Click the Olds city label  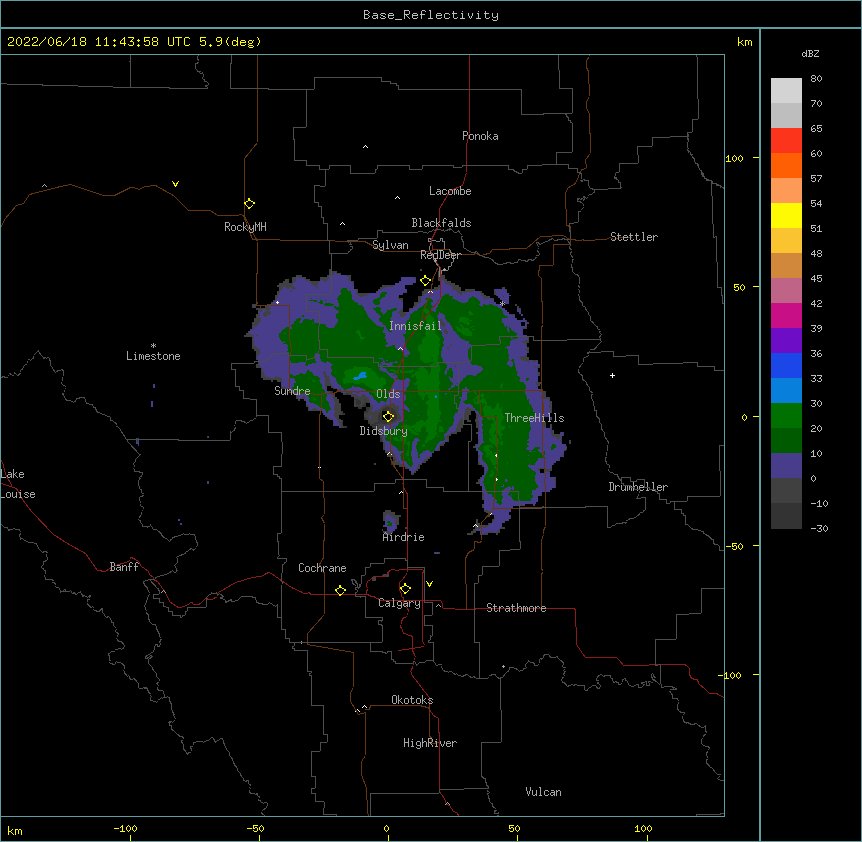click(388, 394)
